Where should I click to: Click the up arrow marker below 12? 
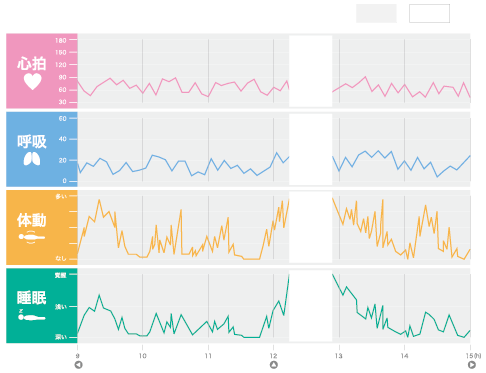pyautogui.click(x=274, y=365)
